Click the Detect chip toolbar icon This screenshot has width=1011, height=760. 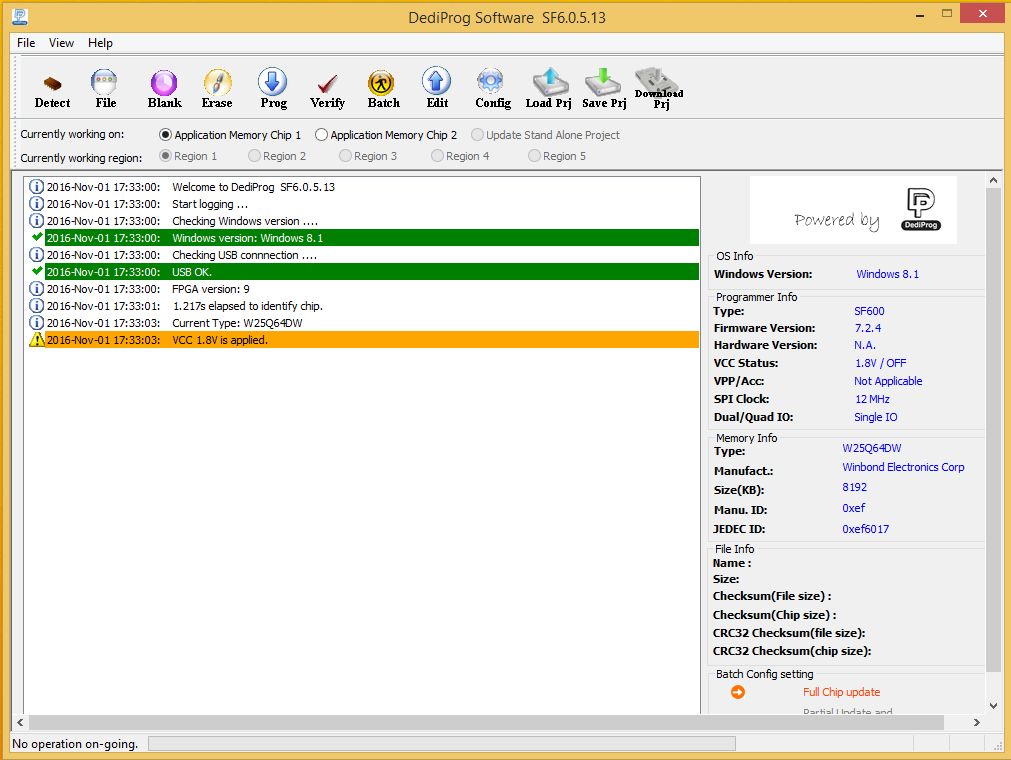point(52,88)
